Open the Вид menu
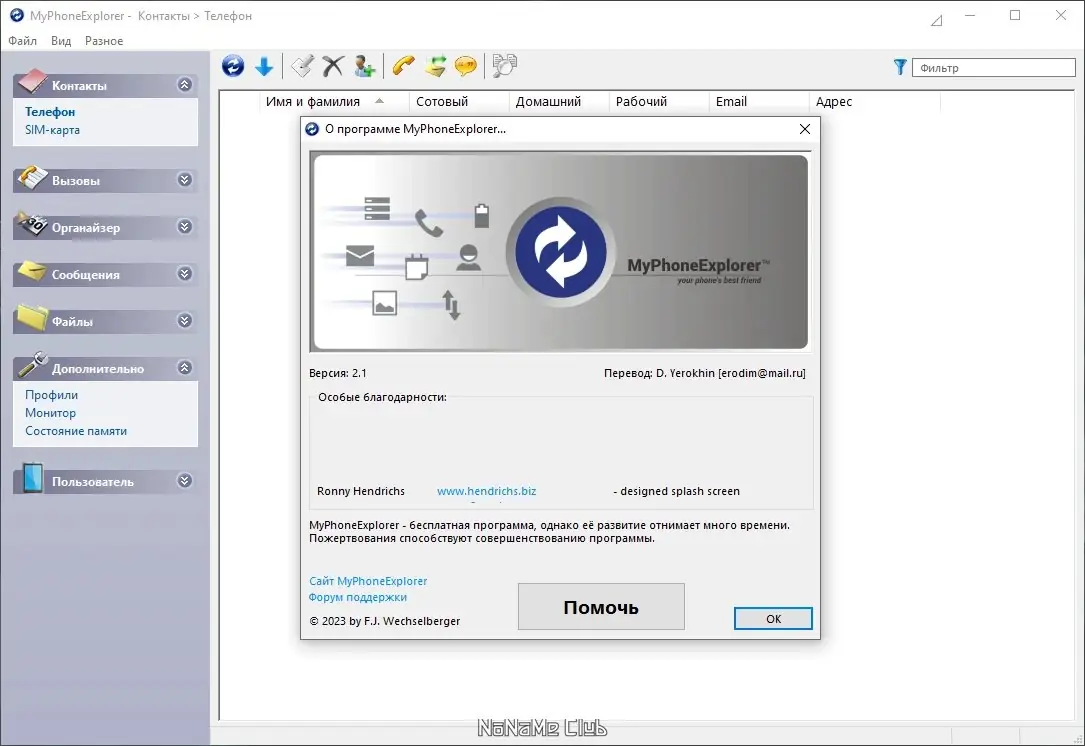The width and height of the screenshot is (1085, 746). coord(61,41)
